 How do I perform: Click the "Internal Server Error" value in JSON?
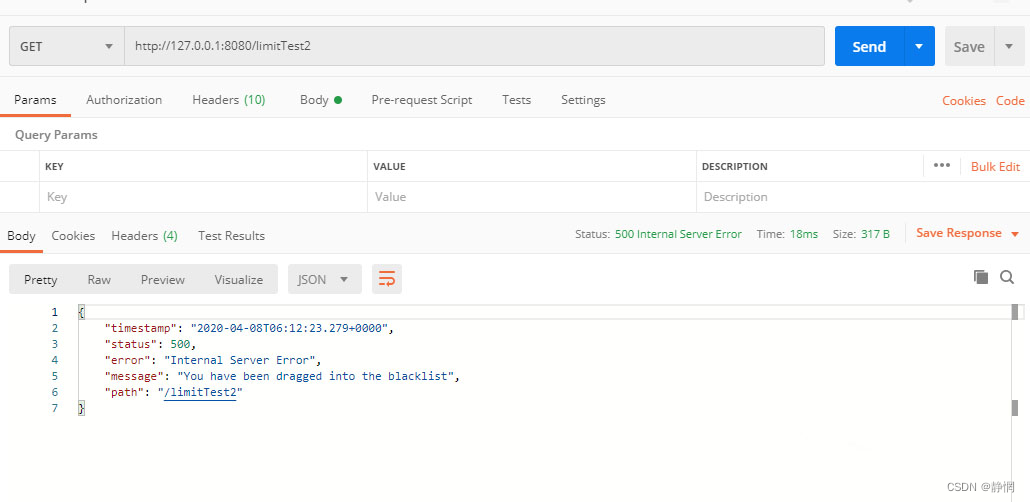pos(242,360)
